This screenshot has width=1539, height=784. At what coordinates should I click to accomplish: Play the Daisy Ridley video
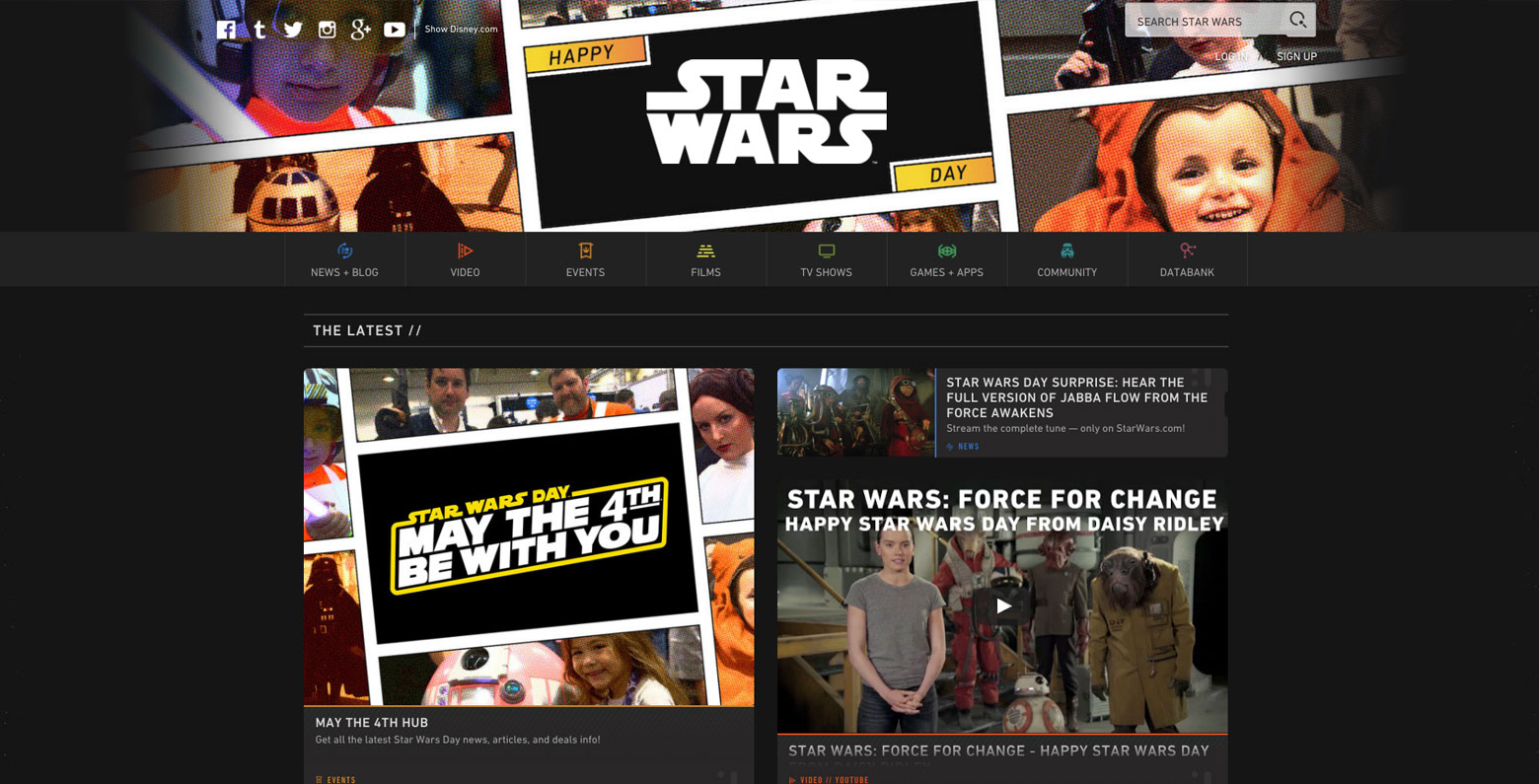1003,606
